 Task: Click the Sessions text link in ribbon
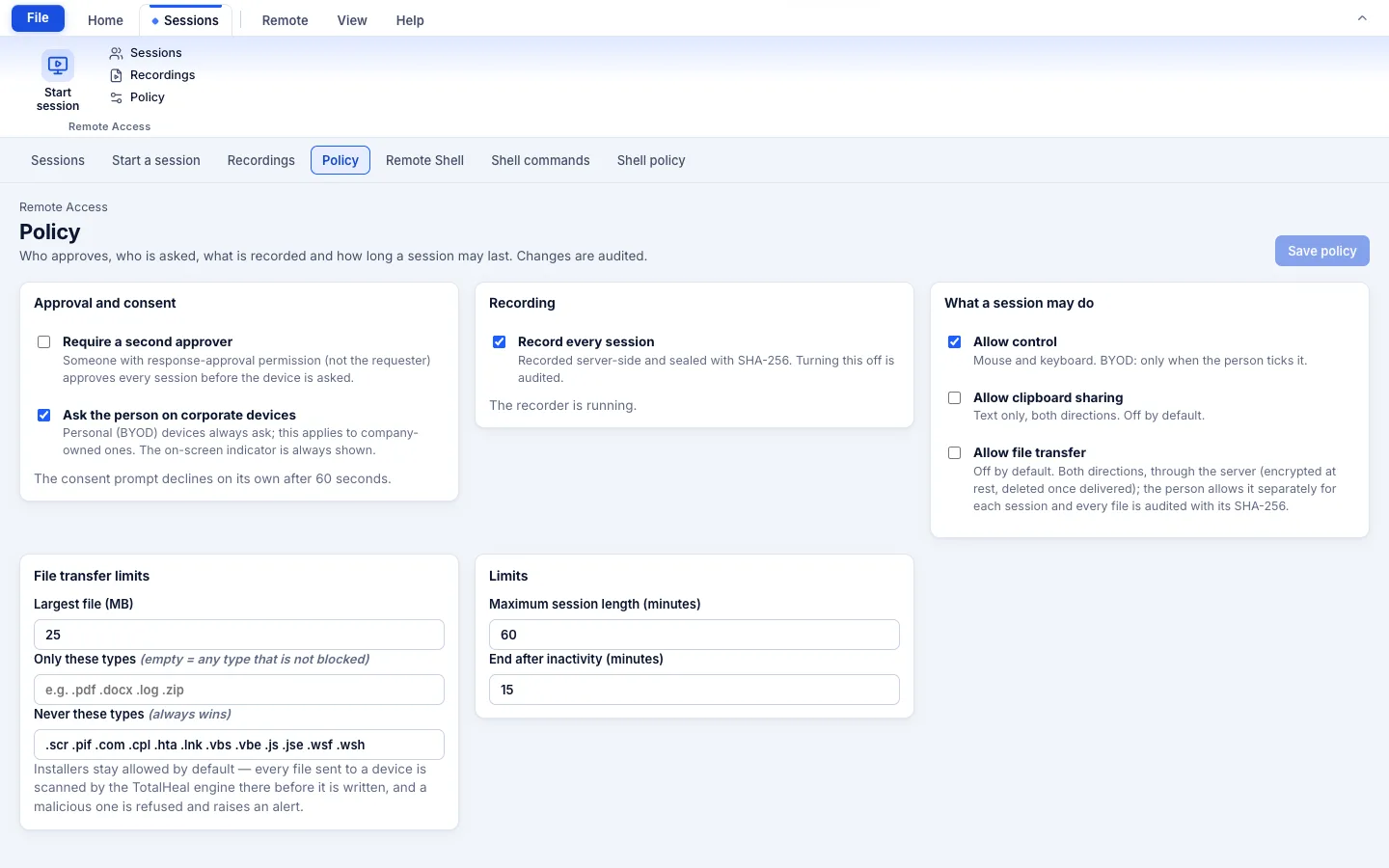coord(156,53)
